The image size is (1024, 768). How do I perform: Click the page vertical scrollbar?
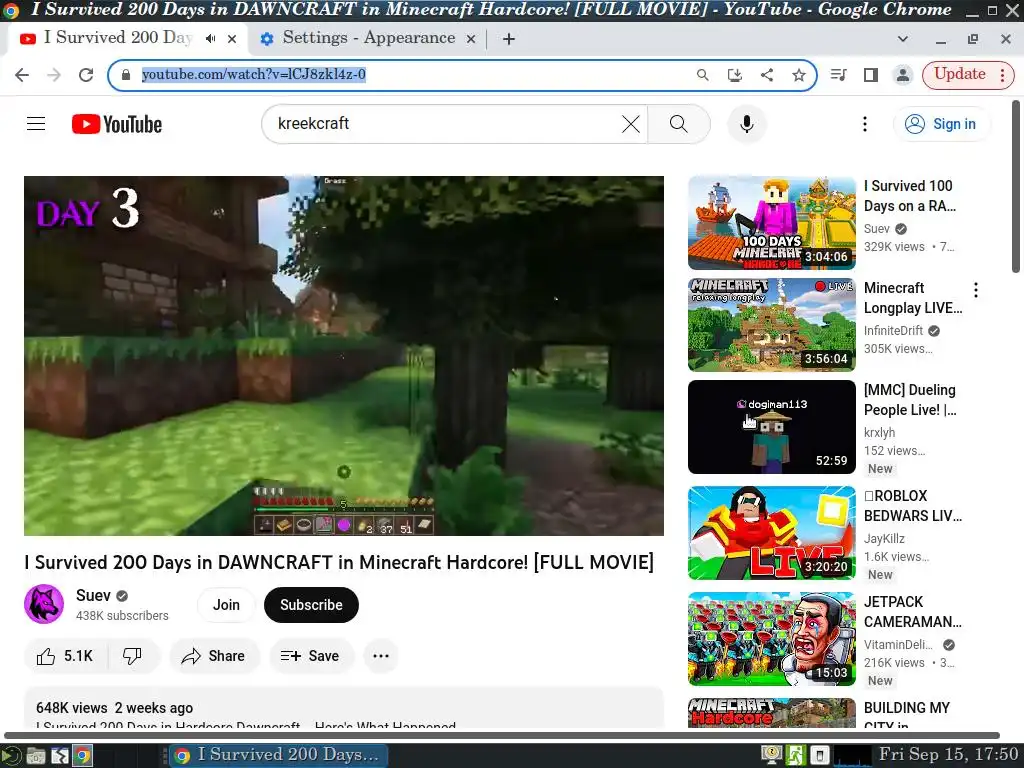click(1016, 187)
